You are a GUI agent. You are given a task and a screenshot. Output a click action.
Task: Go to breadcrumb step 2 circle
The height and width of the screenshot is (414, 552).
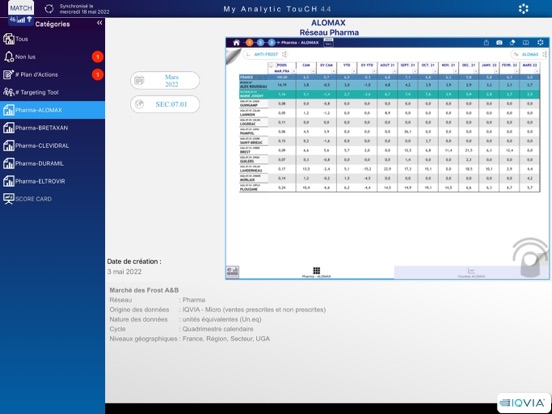(x=260, y=43)
